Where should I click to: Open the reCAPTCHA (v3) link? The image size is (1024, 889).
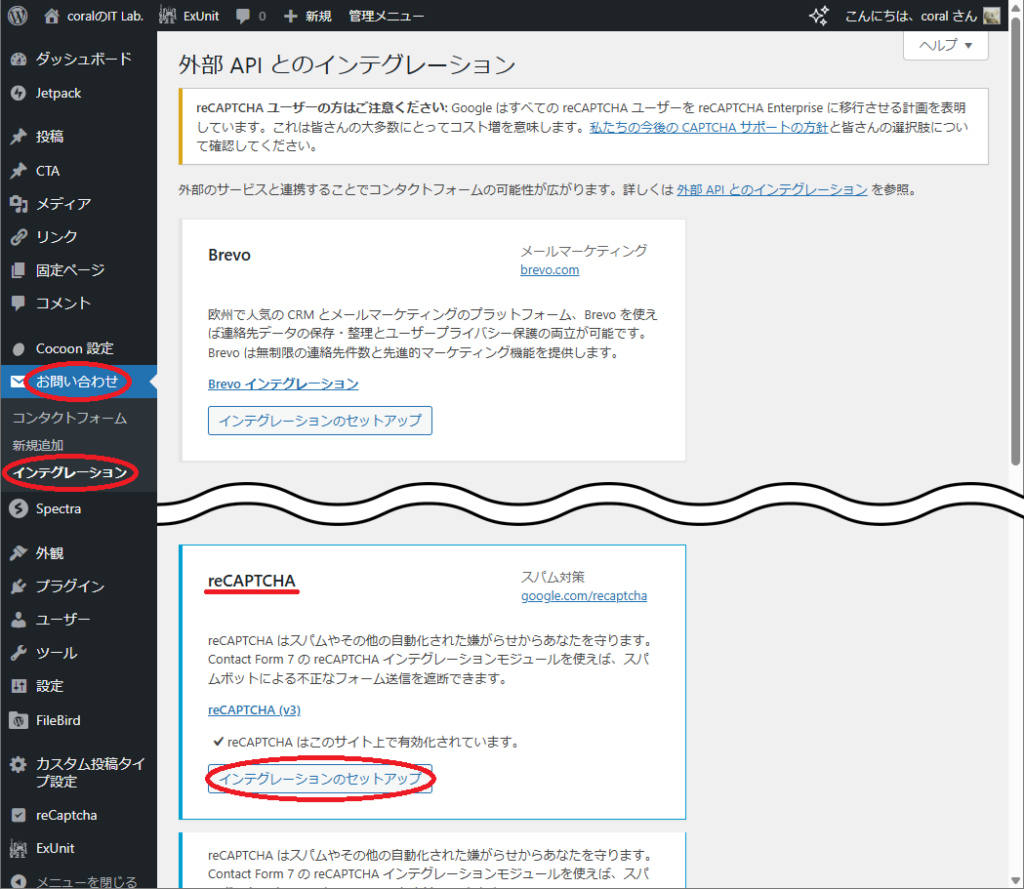(254, 710)
